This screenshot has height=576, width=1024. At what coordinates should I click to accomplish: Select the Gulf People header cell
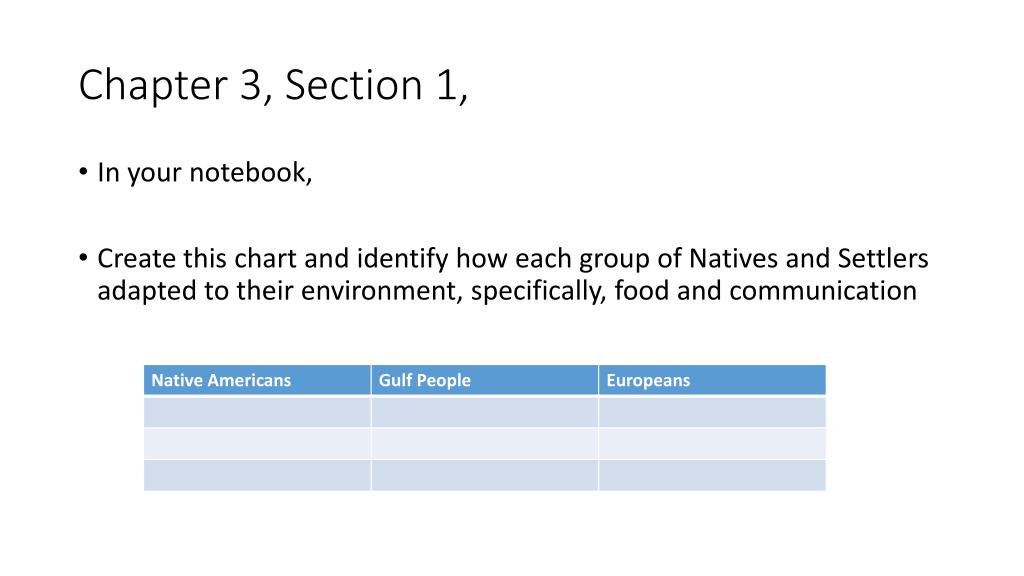[x=485, y=380]
